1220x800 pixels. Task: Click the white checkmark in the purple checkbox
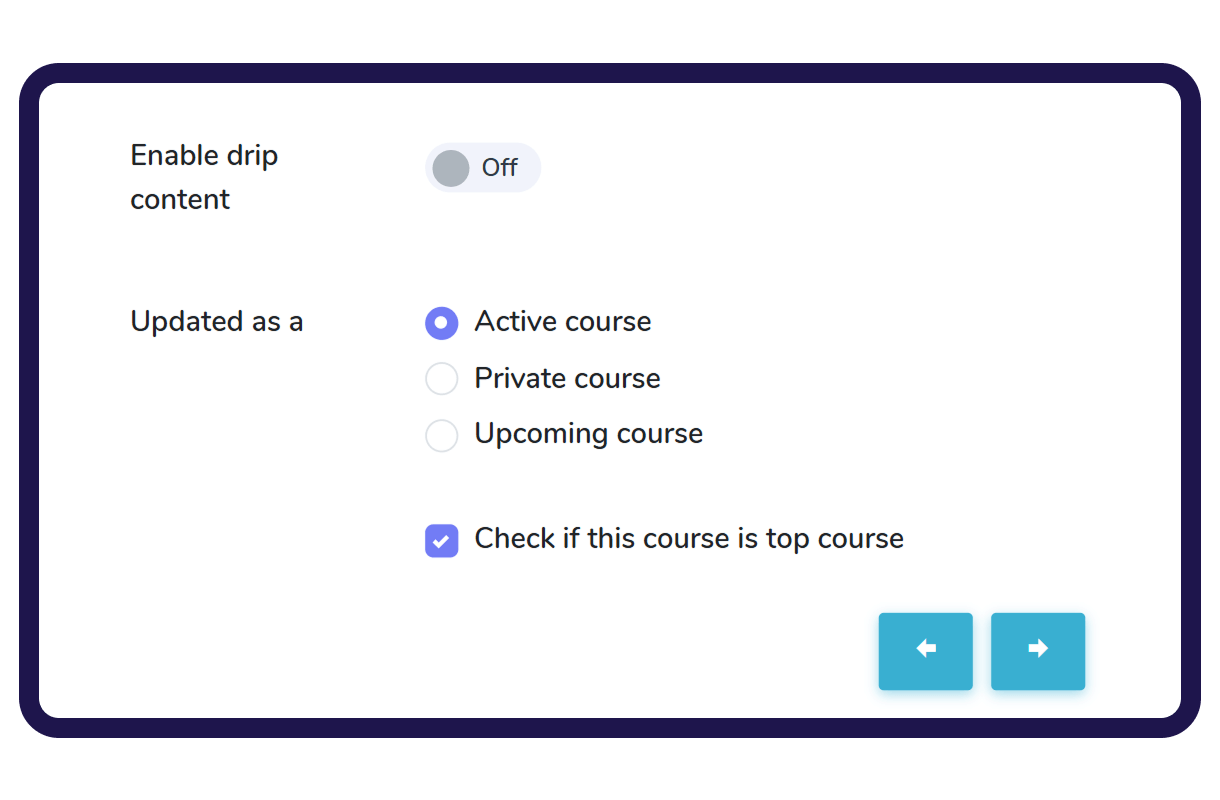tap(441, 541)
